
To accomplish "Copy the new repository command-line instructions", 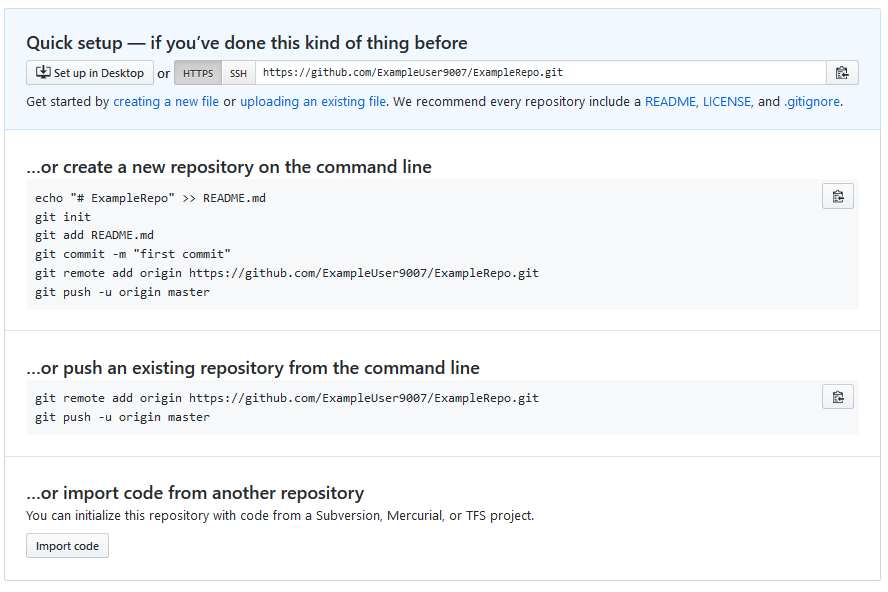I will pyautogui.click(x=837, y=196).
